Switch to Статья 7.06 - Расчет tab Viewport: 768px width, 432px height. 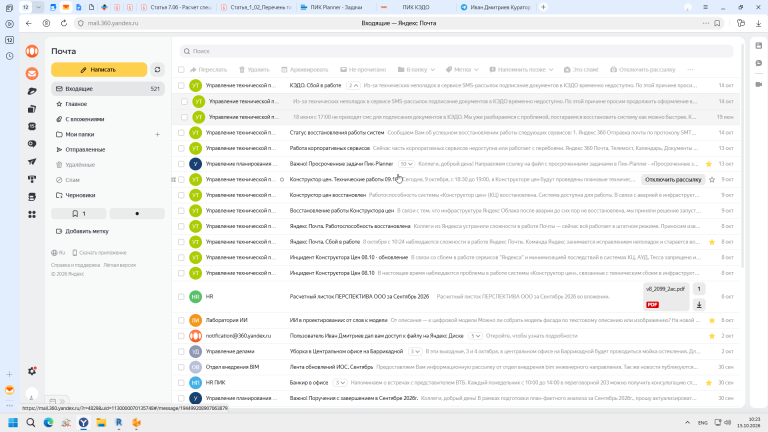[x=175, y=7]
